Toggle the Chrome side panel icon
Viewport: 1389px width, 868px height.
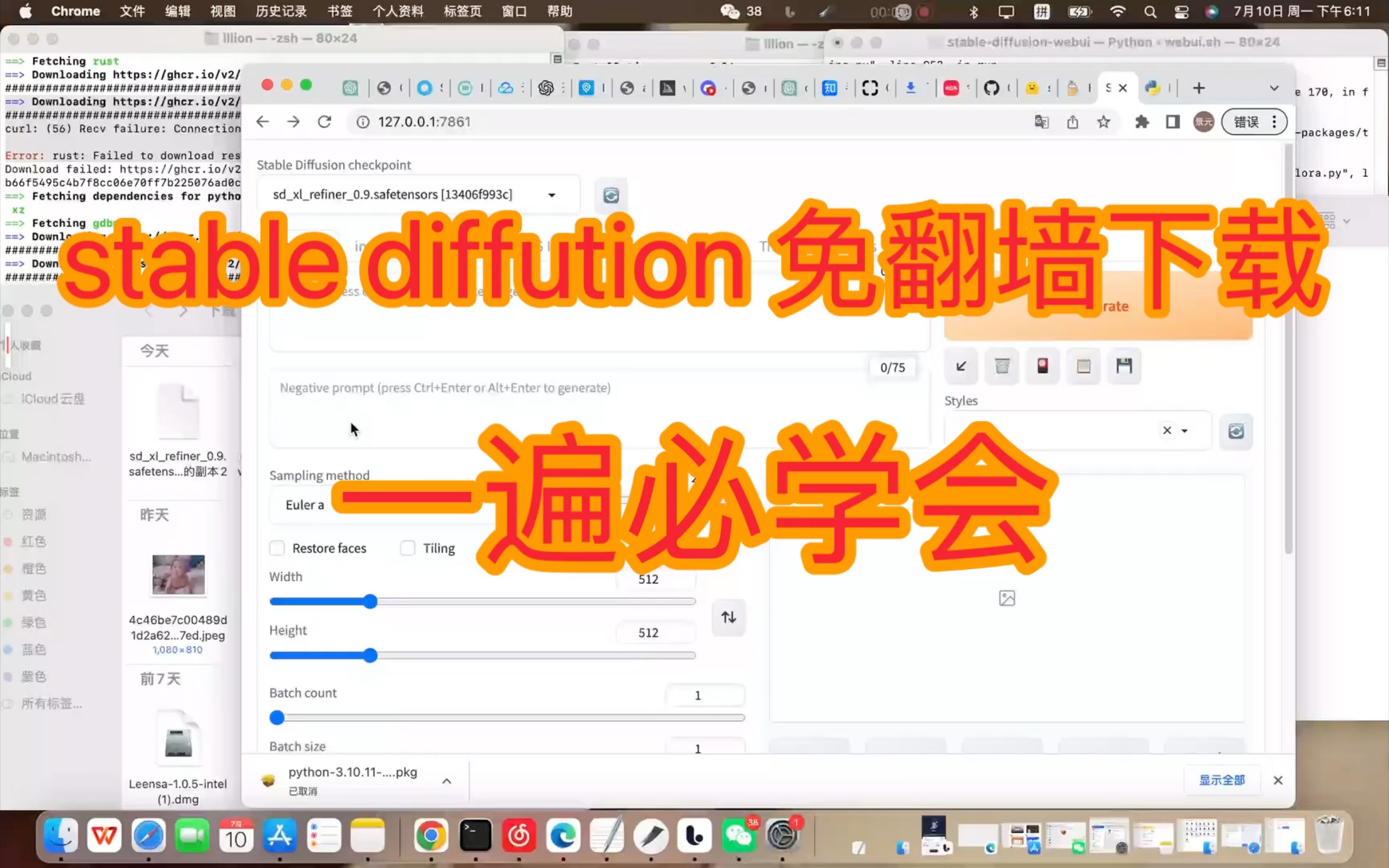(x=1172, y=122)
